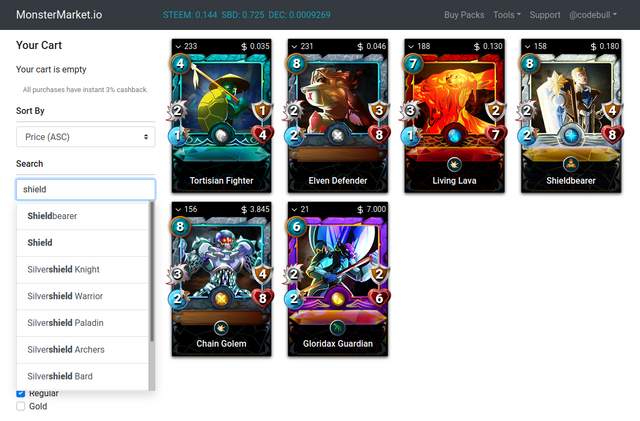Viewport: 640px width, 421px height.
Task: Click the armor shield icon on Chain Golem
Action: click(x=262, y=274)
